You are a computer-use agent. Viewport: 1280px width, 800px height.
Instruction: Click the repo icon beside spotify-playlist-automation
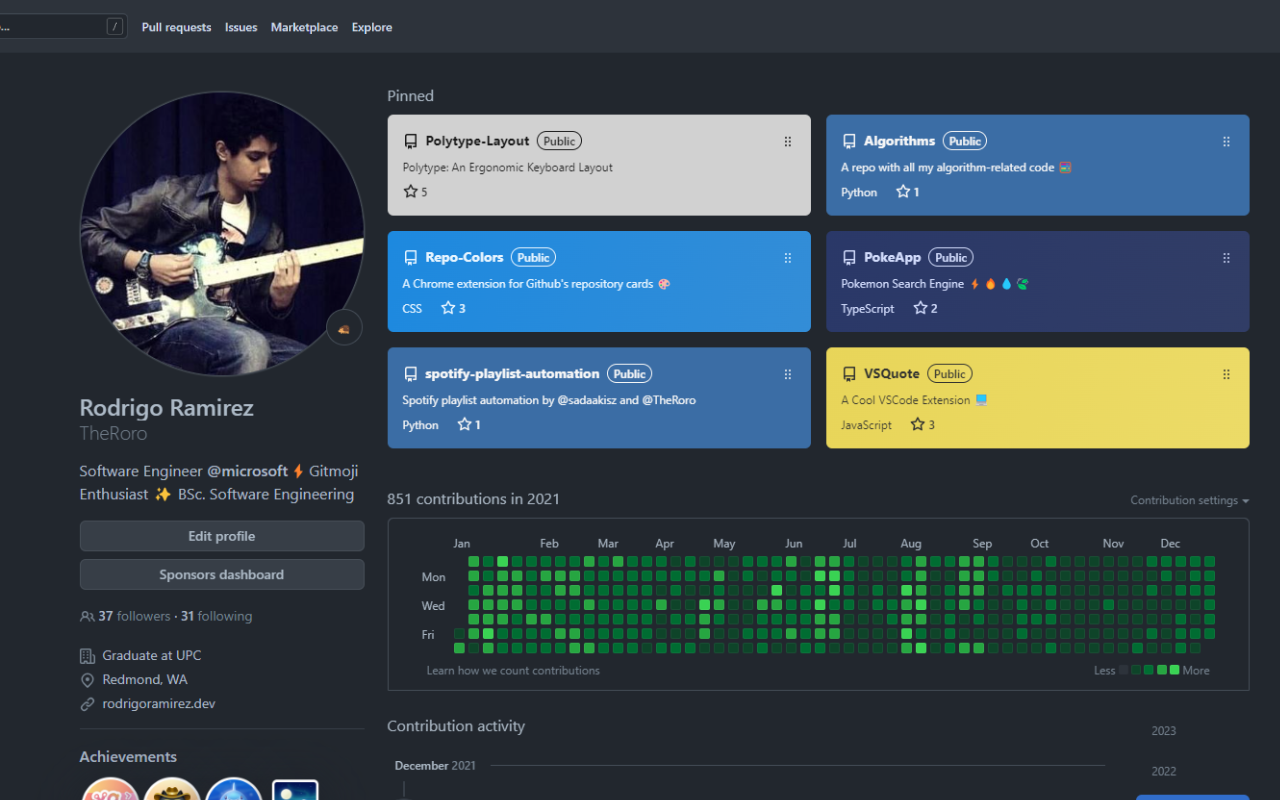[x=410, y=374]
